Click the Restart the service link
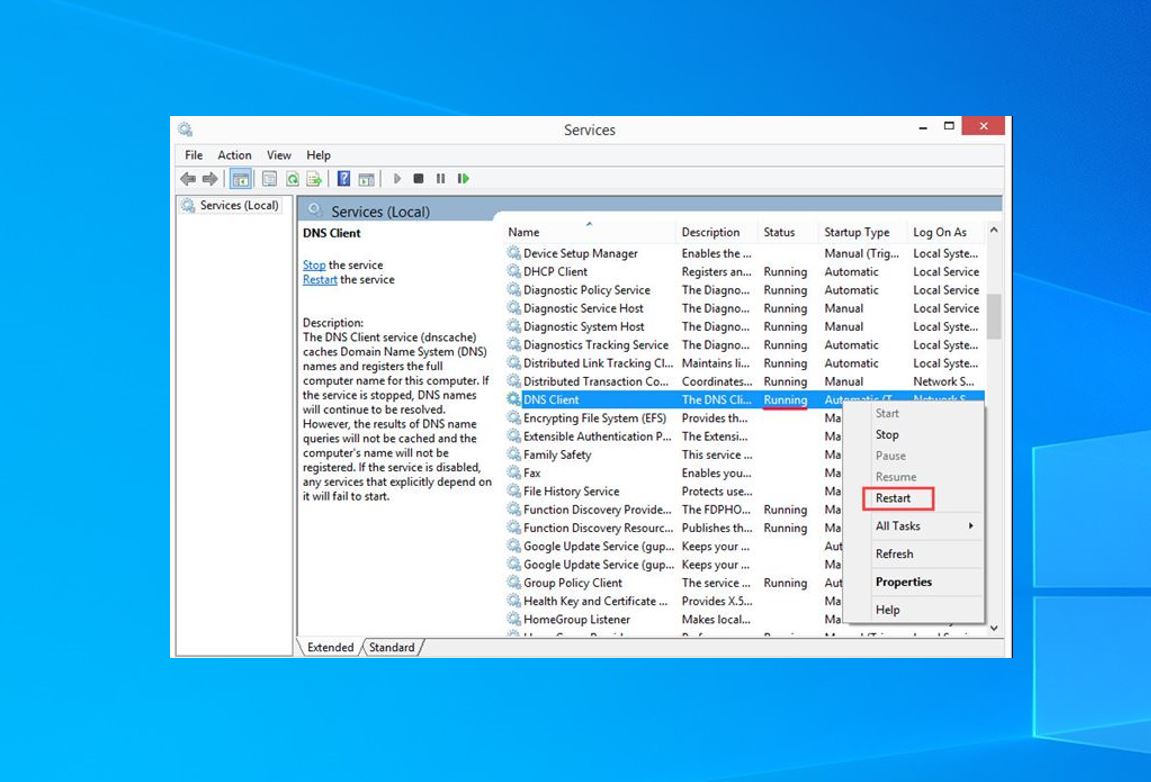 pos(319,280)
